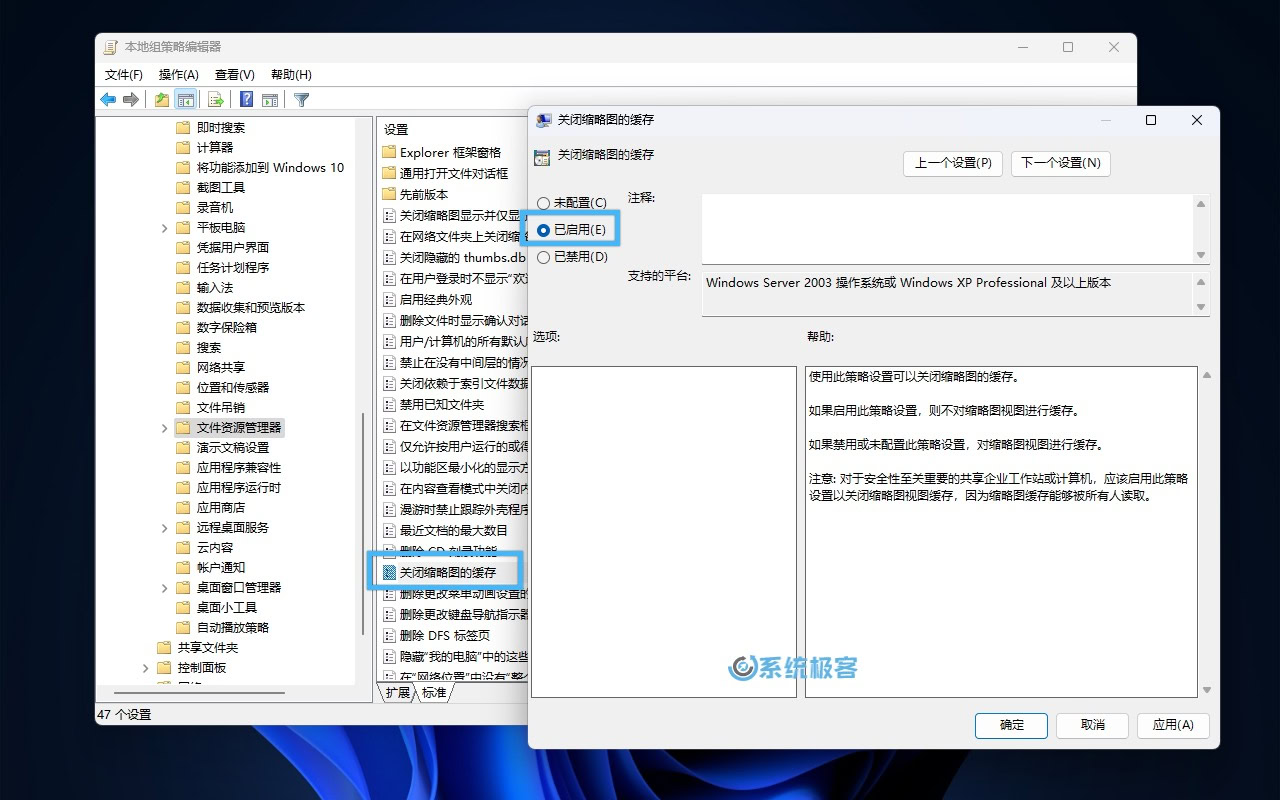Image resolution: width=1280 pixels, height=800 pixels.
Task: Select the 未配置(C) radio button
Action: coord(544,203)
